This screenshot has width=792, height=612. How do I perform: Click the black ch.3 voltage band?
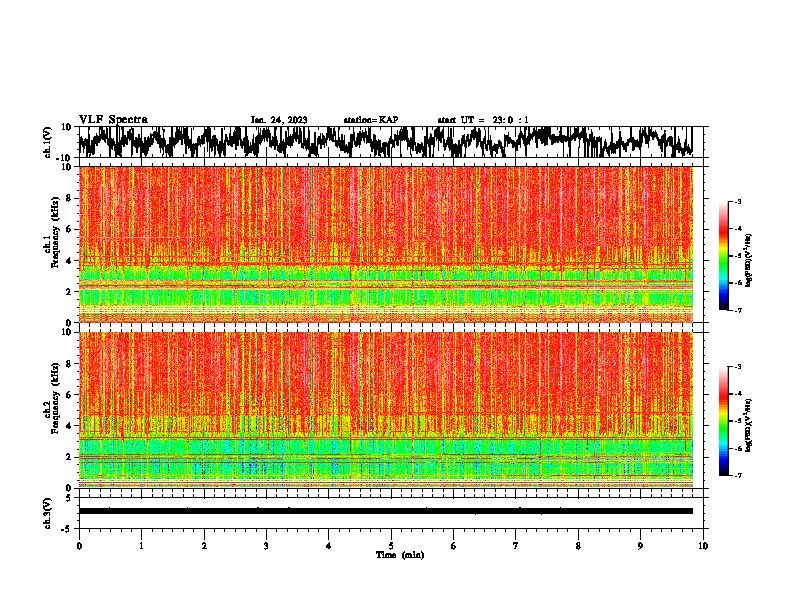click(x=385, y=511)
